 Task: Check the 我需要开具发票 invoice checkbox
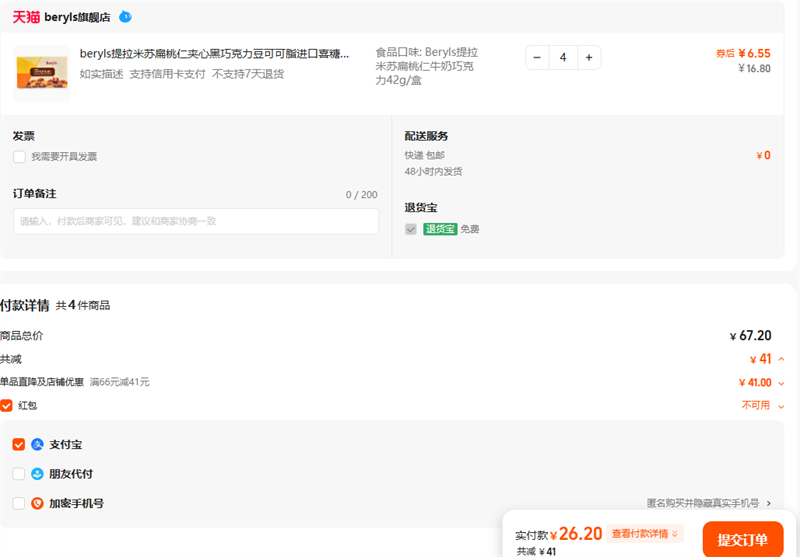[19, 157]
